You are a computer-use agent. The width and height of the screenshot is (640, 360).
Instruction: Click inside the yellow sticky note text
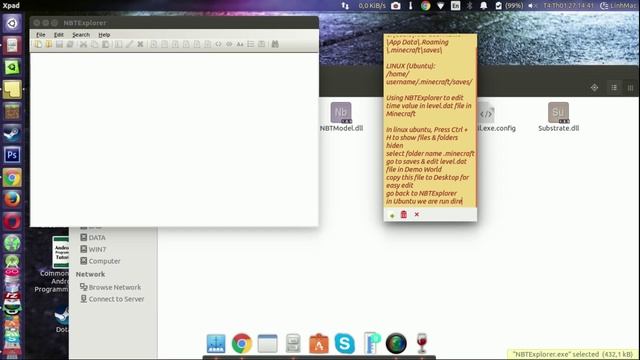[x=430, y=121]
